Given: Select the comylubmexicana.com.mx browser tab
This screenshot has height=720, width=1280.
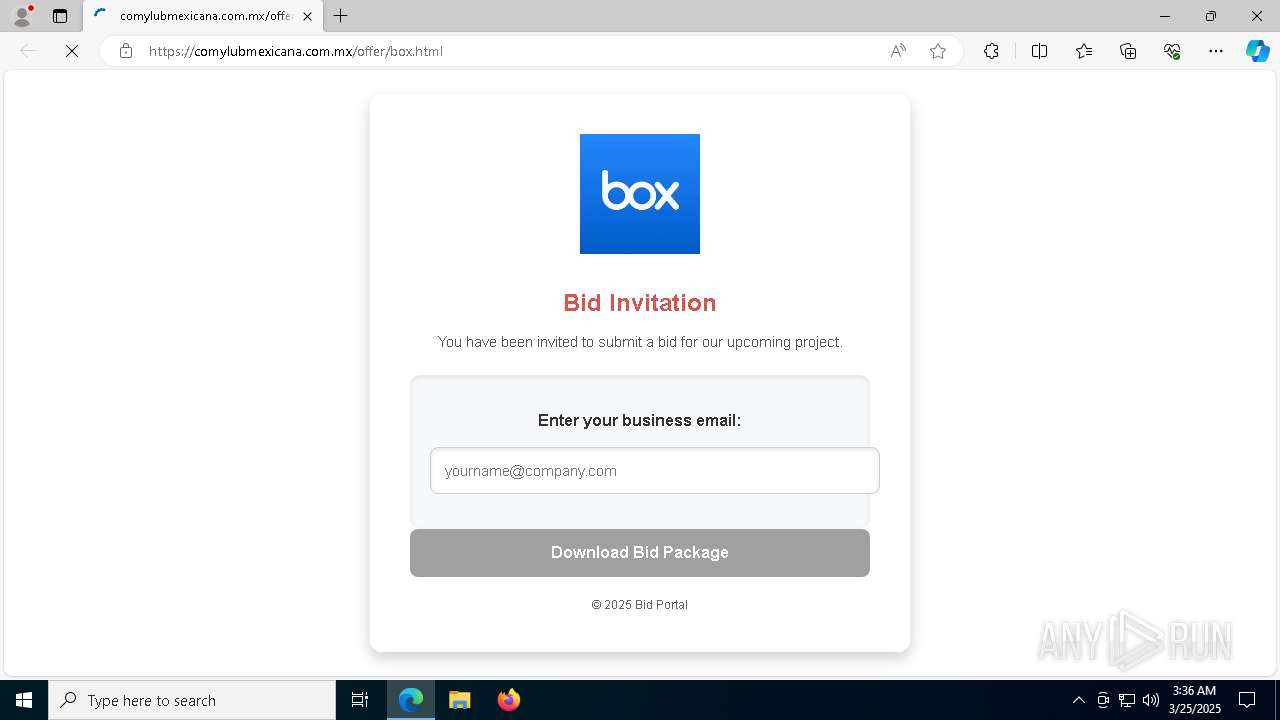Looking at the screenshot, I should [x=203, y=16].
